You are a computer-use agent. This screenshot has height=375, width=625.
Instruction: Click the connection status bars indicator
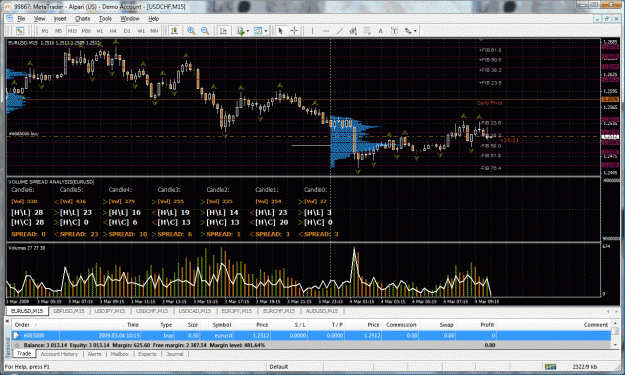[x=550, y=367]
